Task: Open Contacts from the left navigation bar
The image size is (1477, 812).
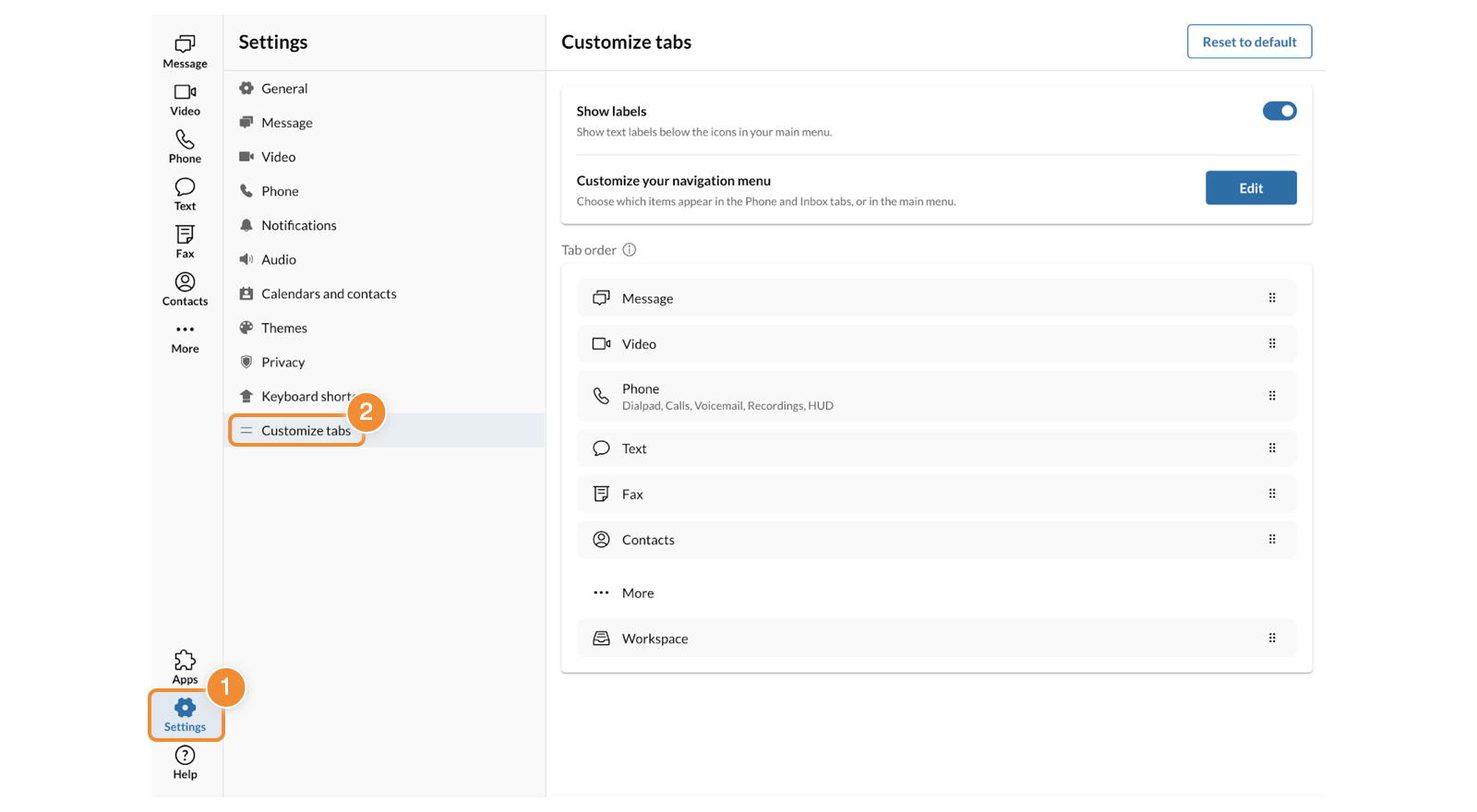Action: pos(185,289)
